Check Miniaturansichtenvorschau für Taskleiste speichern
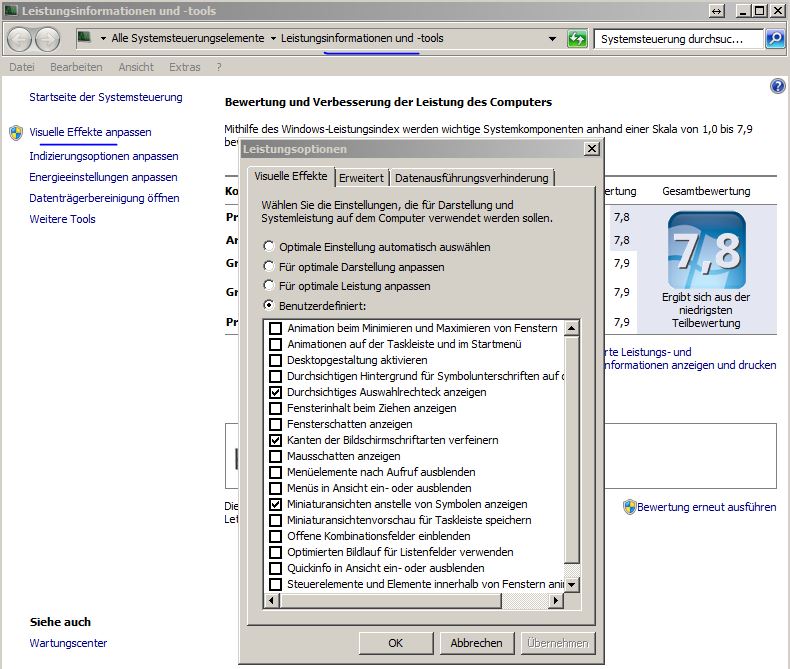The height and width of the screenshot is (669, 790). pos(275,520)
